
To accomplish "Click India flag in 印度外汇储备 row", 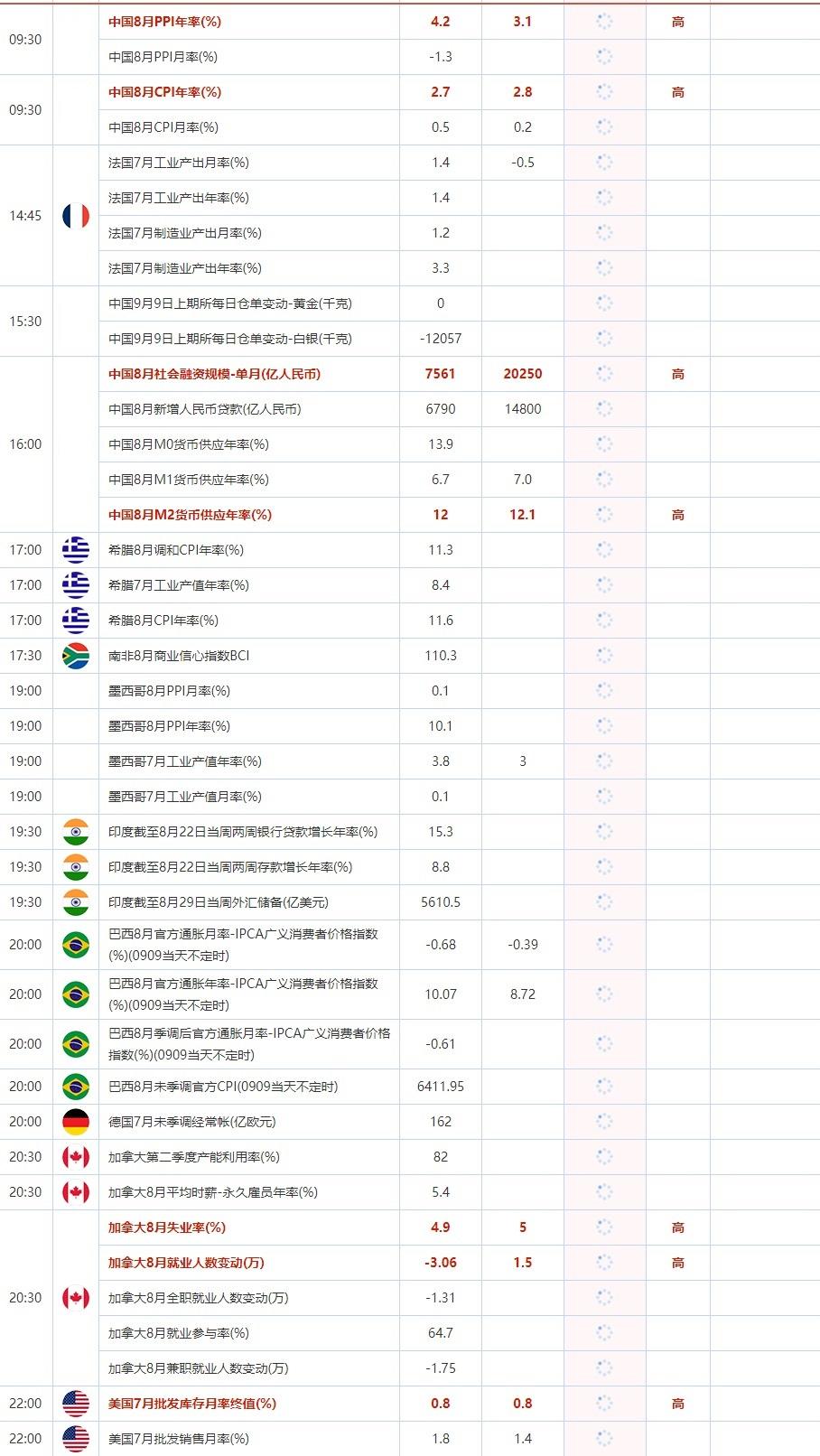I will tap(76, 902).
